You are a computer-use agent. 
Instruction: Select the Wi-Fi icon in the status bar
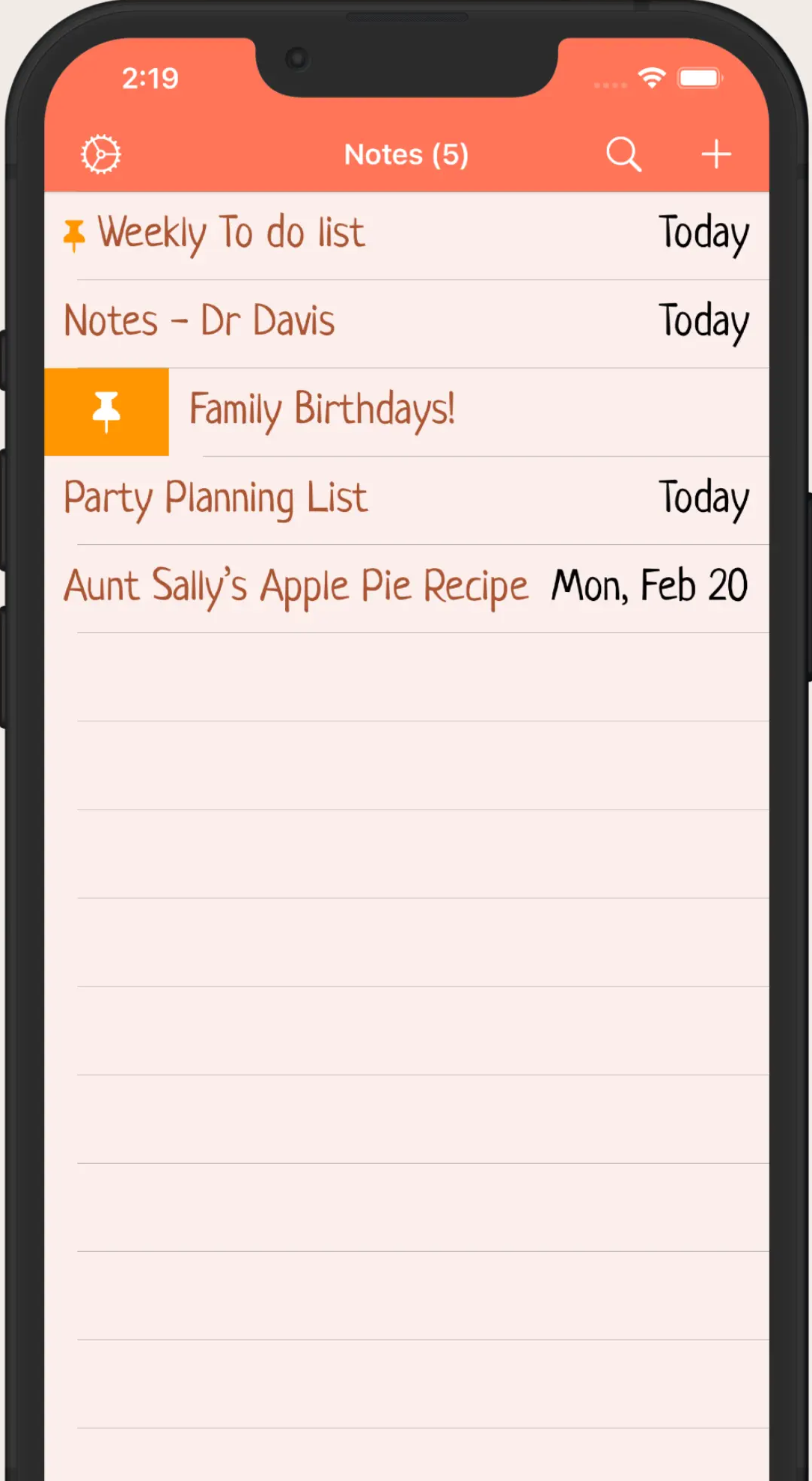[x=650, y=76]
